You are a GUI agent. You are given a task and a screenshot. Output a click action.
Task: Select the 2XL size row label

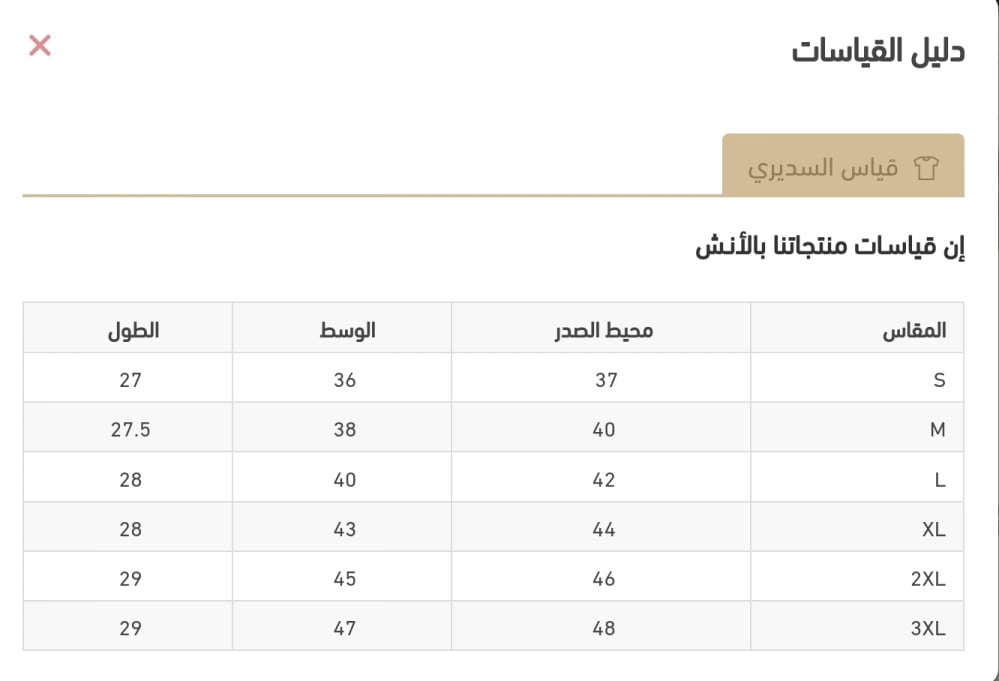[928, 579]
